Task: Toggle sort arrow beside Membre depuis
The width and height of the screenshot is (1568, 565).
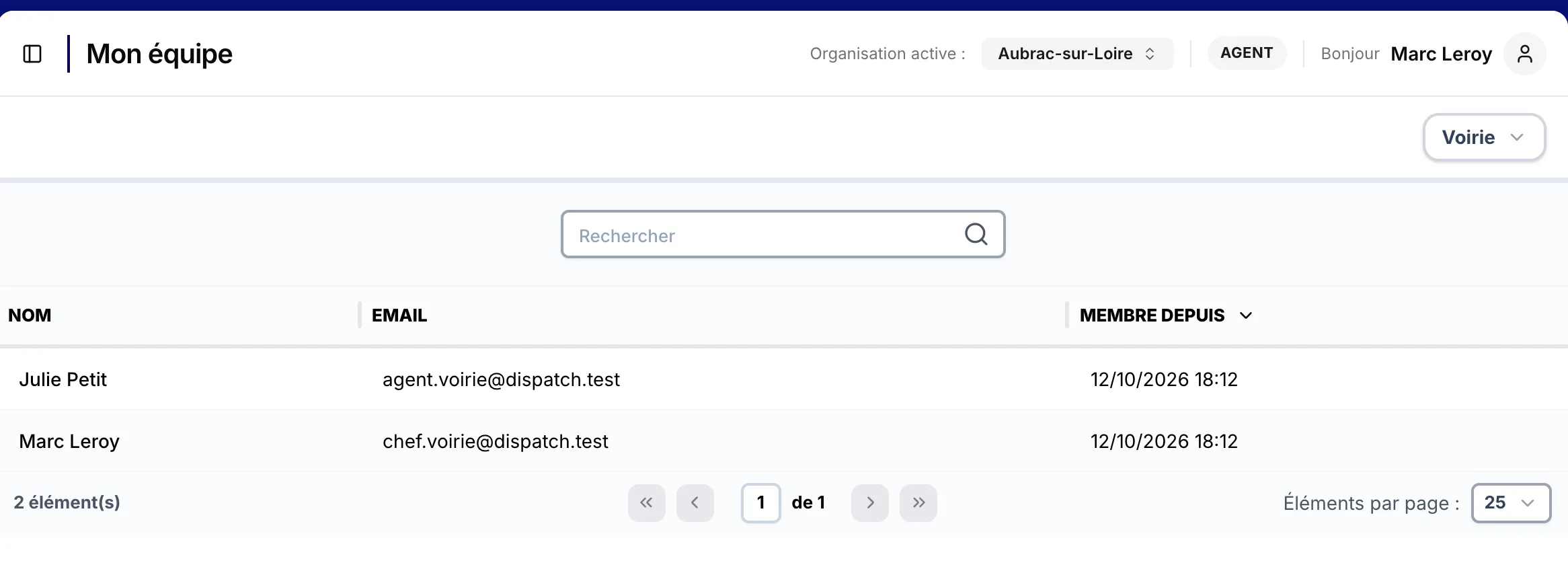Action: pos(1246,315)
